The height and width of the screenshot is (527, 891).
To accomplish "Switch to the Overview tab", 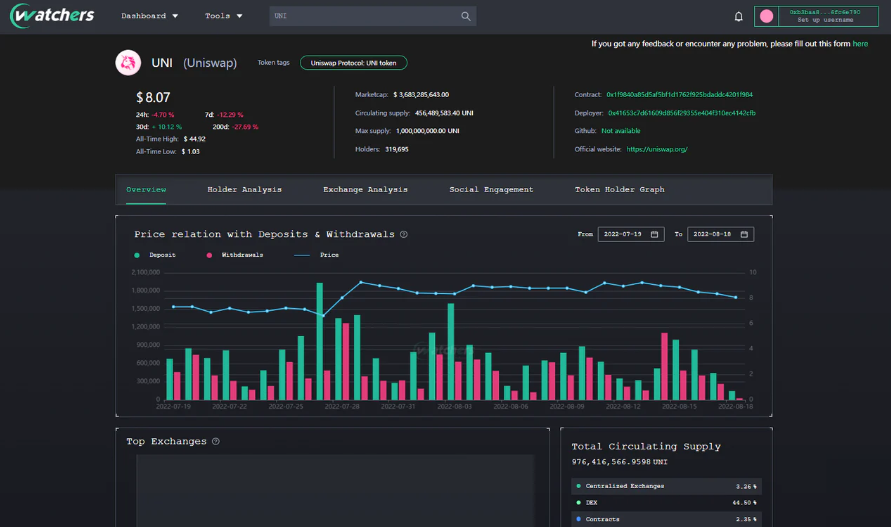I will (146, 189).
